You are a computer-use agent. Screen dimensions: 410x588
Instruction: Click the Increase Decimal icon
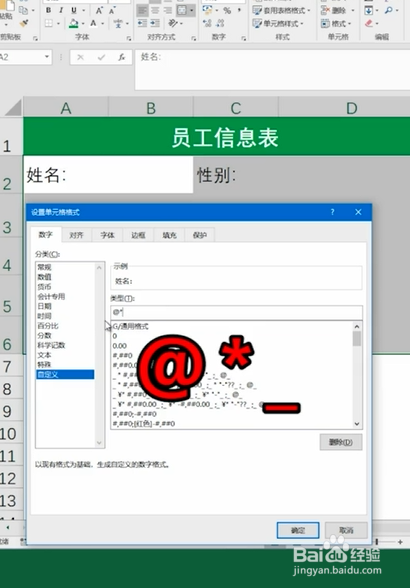[x=207, y=24]
